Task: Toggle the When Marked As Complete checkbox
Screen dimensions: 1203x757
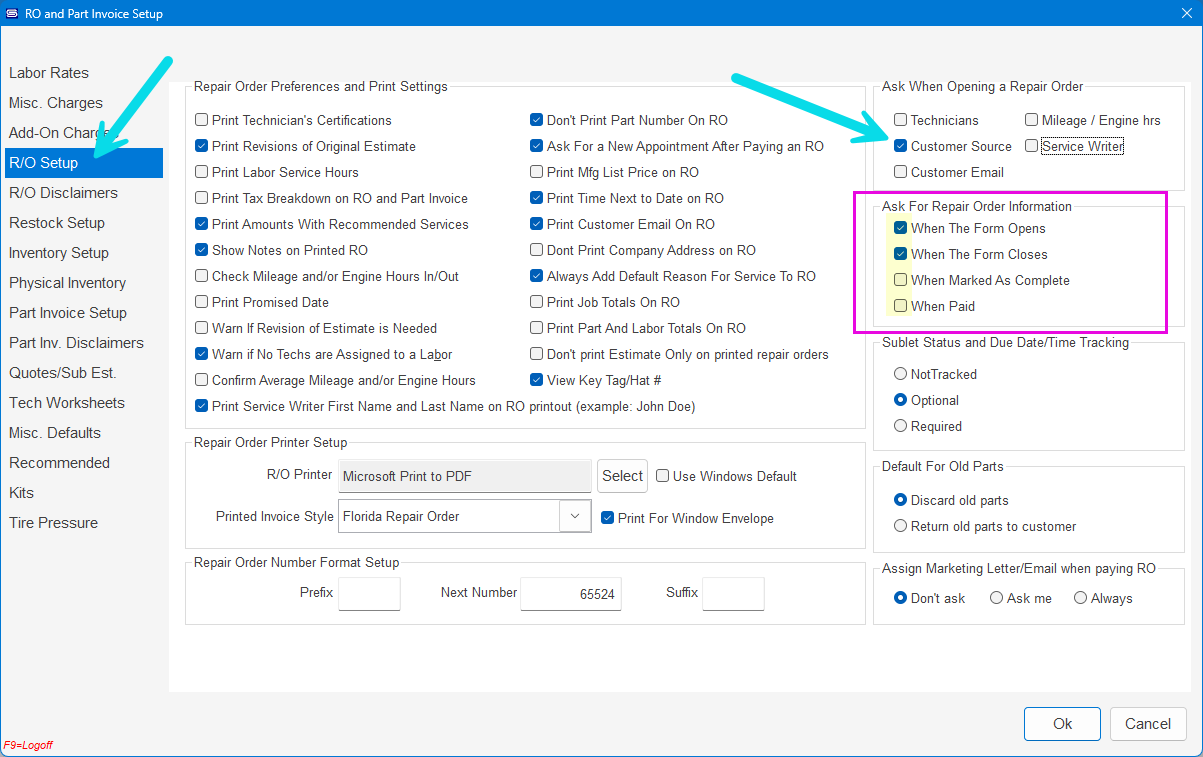Action: click(901, 280)
